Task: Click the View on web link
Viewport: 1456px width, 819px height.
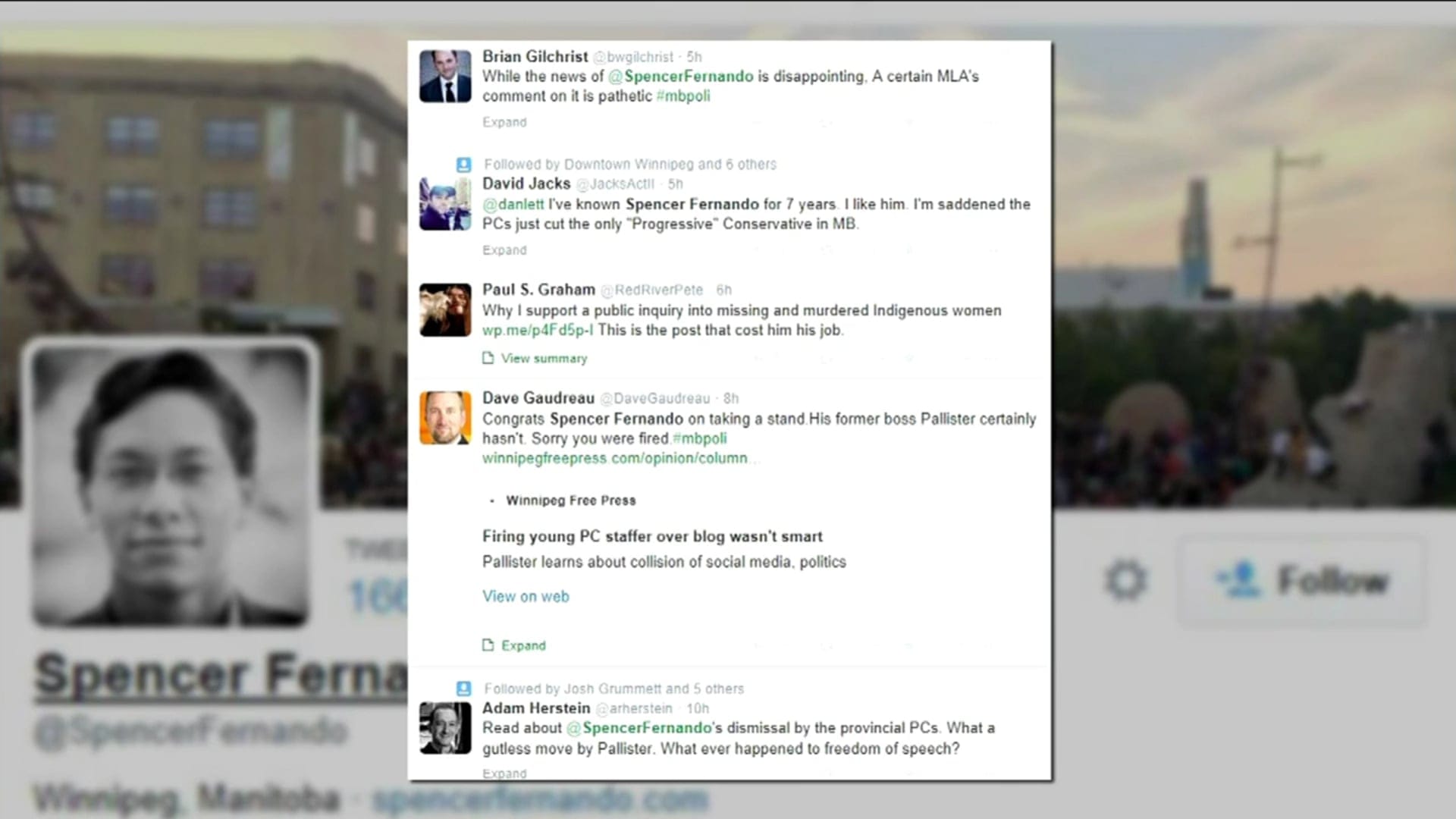Action: 526,597
